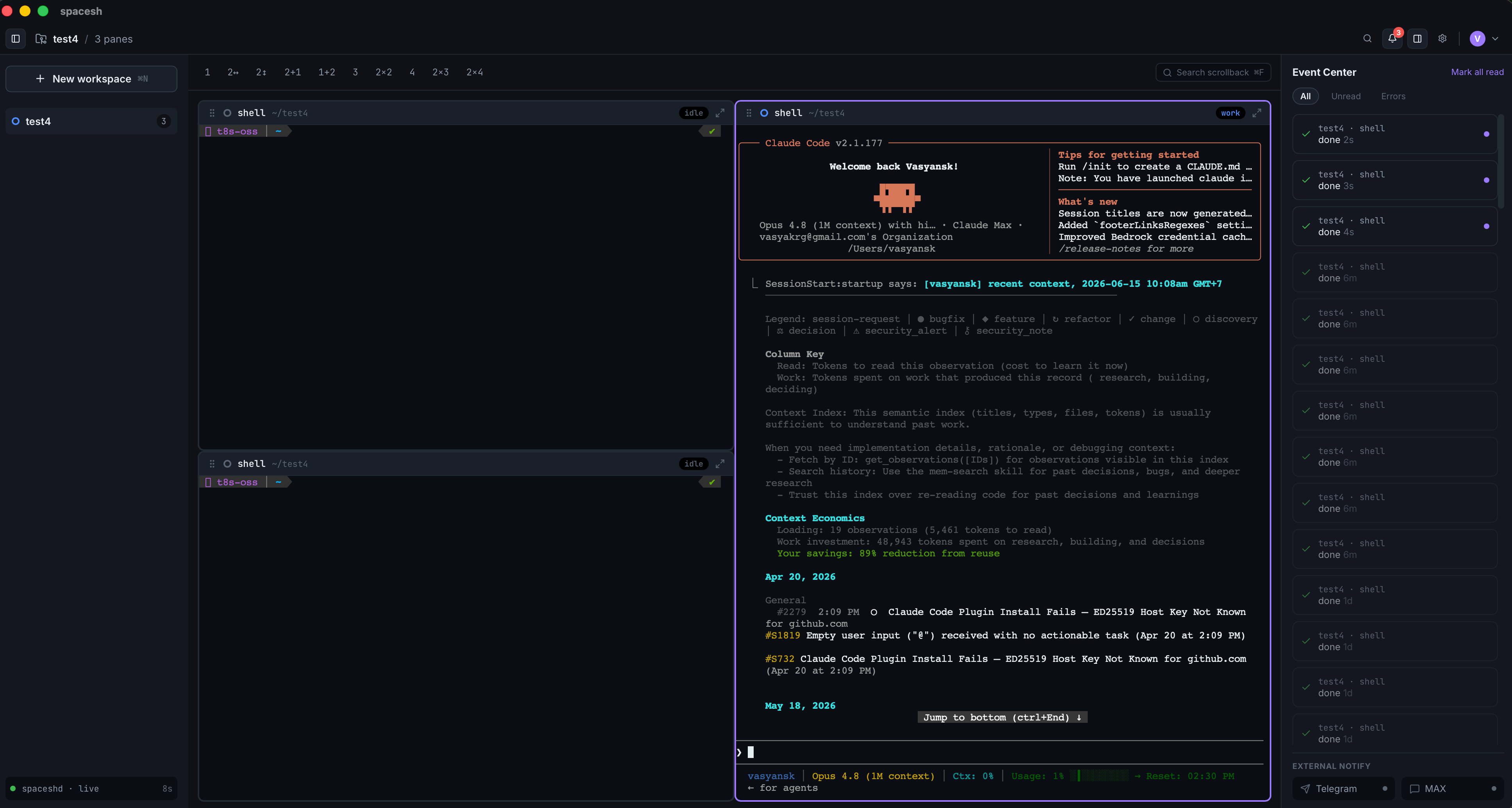Click the workspace folder icon beside test4
This screenshot has height=808, width=1512.
pos(41,39)
